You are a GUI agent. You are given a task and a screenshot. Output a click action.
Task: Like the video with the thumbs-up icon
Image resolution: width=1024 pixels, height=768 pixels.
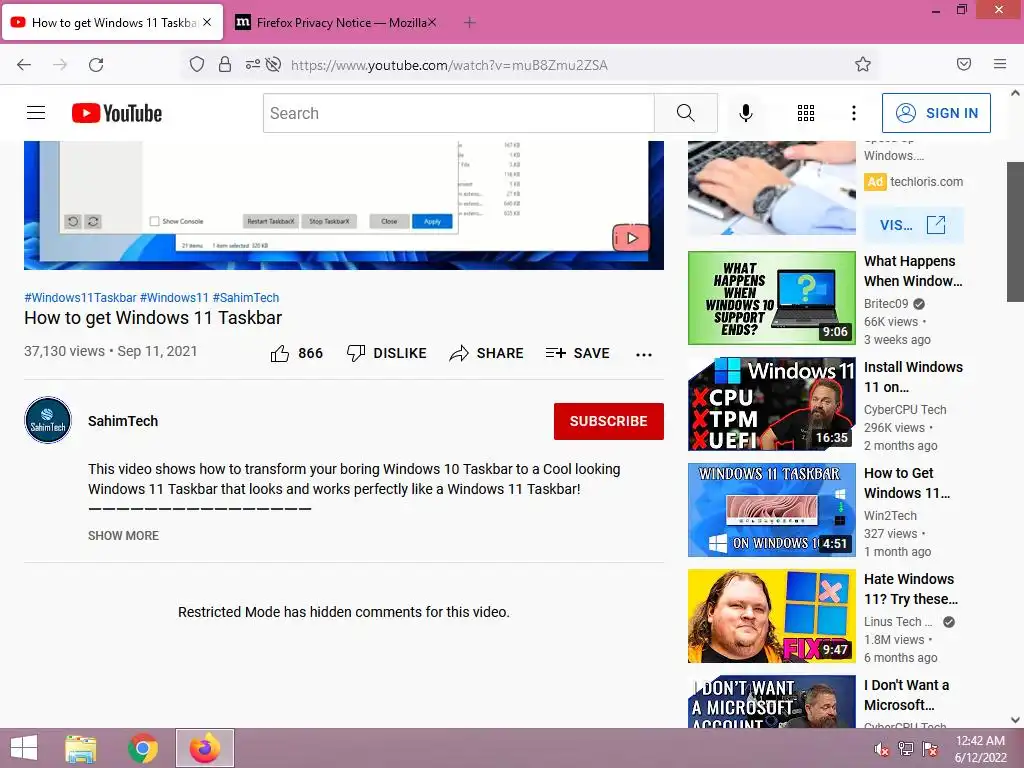(x=280, y=353)
